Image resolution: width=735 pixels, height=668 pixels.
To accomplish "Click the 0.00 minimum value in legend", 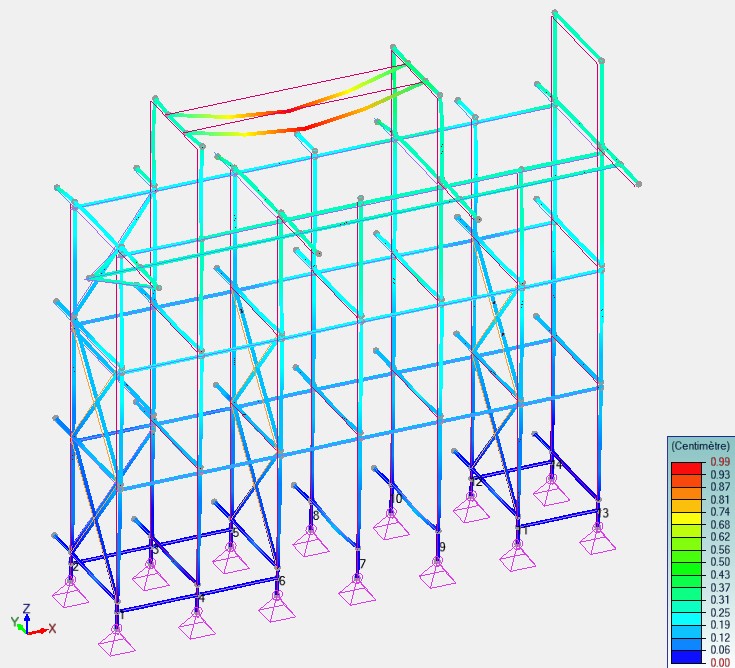I will pos(718,662).
